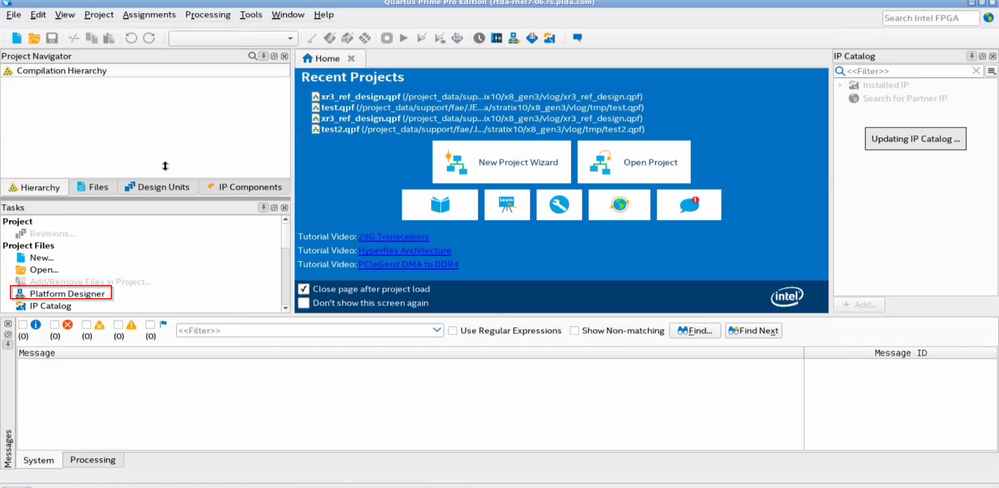
Task: Click the Search Intel FPGA field
Action: coord(930,18)
